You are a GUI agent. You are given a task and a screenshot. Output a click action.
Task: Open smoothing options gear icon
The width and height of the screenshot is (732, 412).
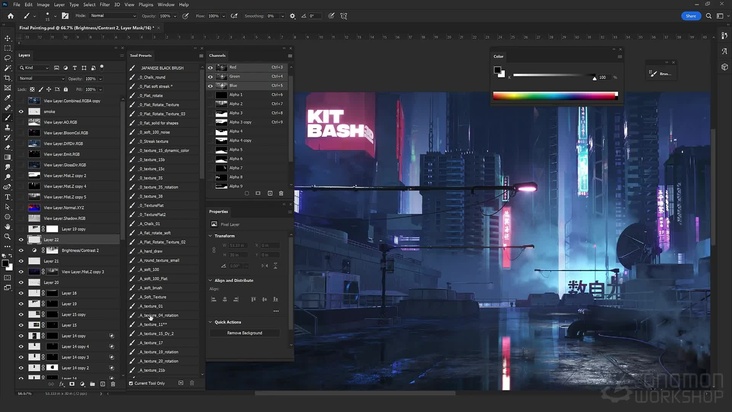coord(292,16)
